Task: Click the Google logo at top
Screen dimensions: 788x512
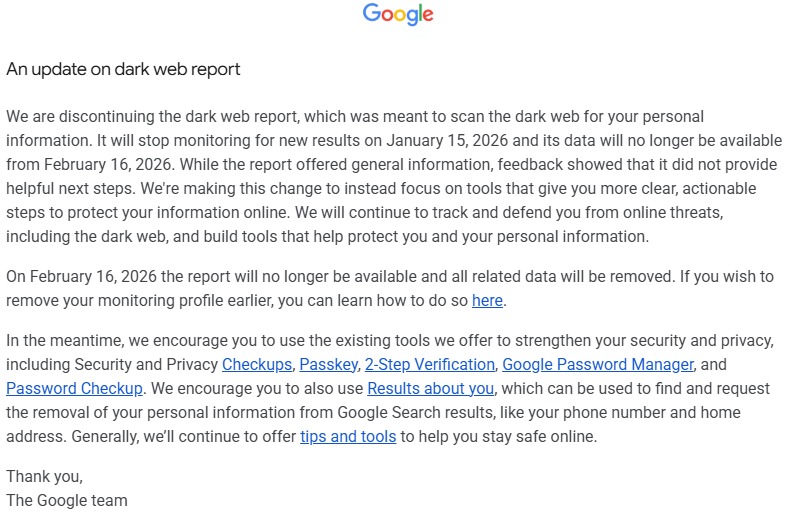Action: coord(398,15)
